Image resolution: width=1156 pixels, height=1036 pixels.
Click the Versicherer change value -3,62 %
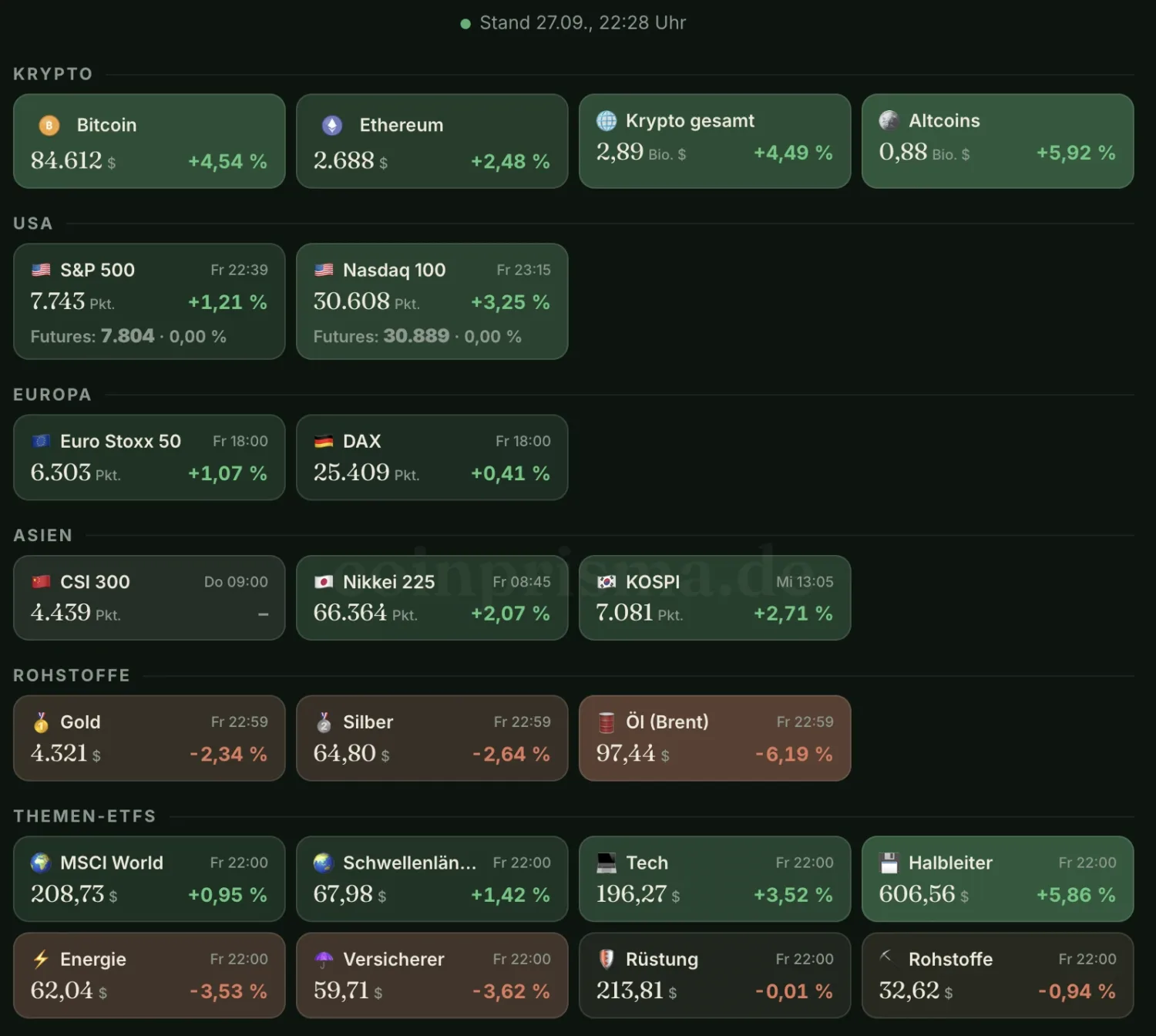pos(511,991)
